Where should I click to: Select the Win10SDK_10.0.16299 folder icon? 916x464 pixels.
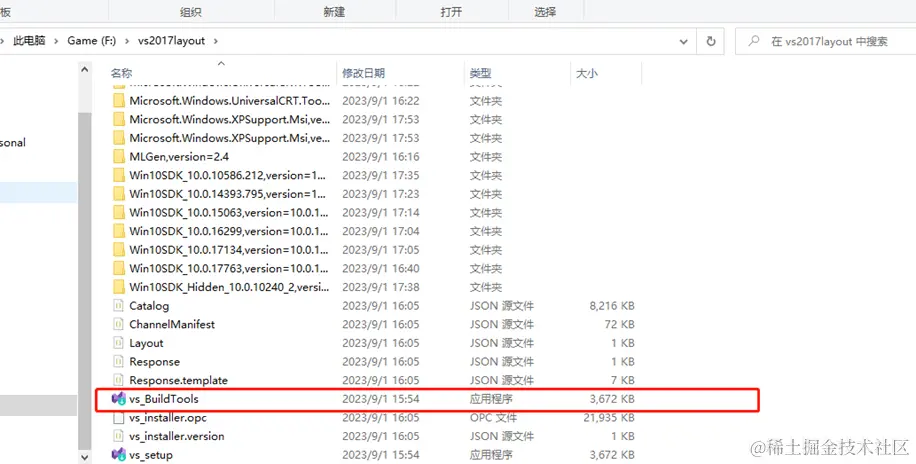pos(119,231)
